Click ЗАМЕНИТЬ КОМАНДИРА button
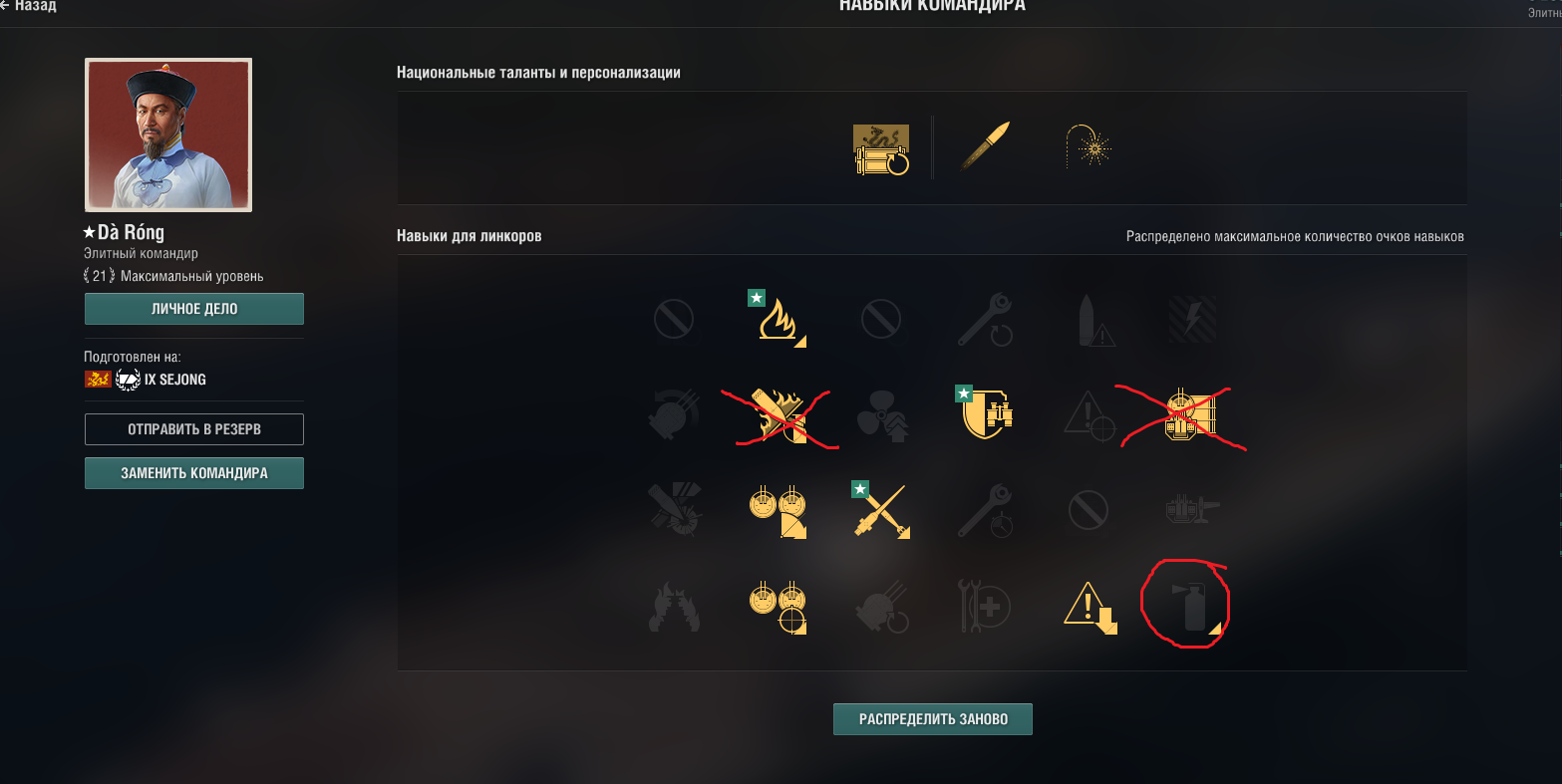1562x784 pixels. tap(194, 473)
